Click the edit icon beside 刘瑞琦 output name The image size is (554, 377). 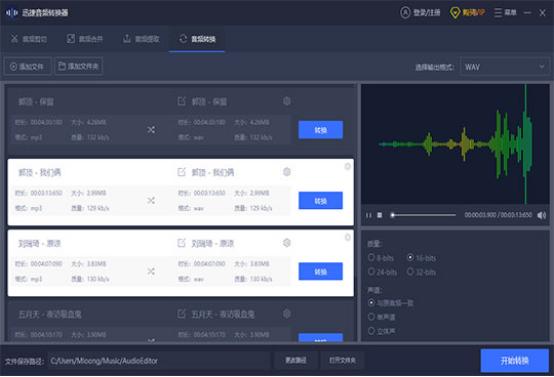point(181,243)
